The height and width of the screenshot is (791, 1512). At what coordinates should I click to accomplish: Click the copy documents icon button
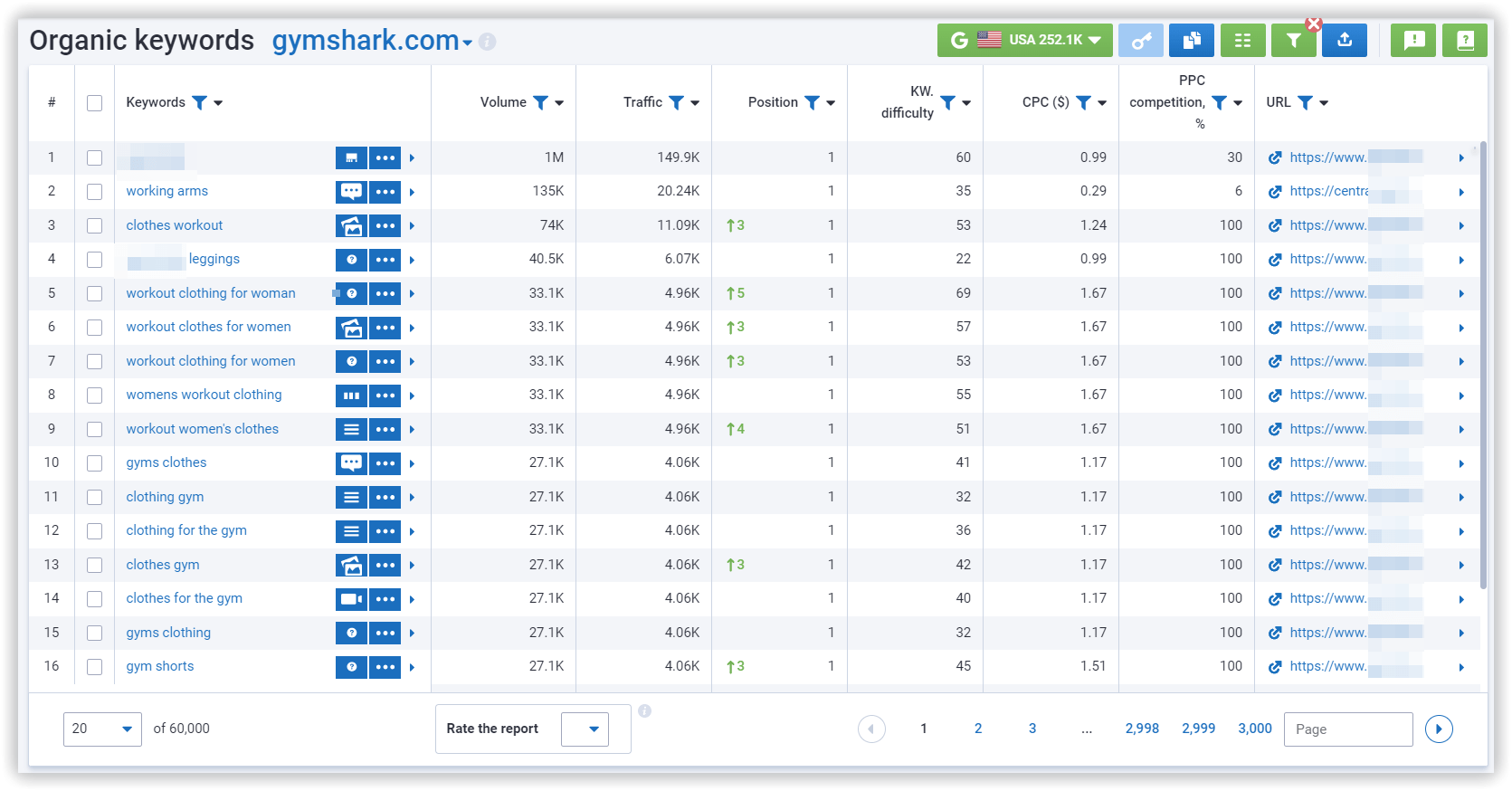(x=1192, y=40)
